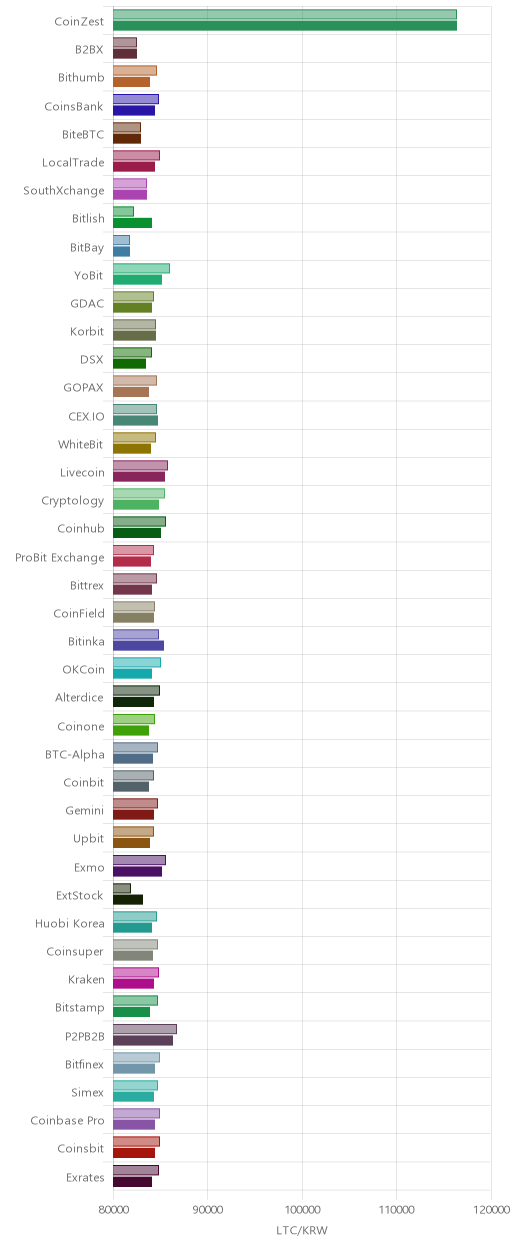Select the Bitlish dark green lower bar
The image size is (512, 1248).
tap(132, 223)
